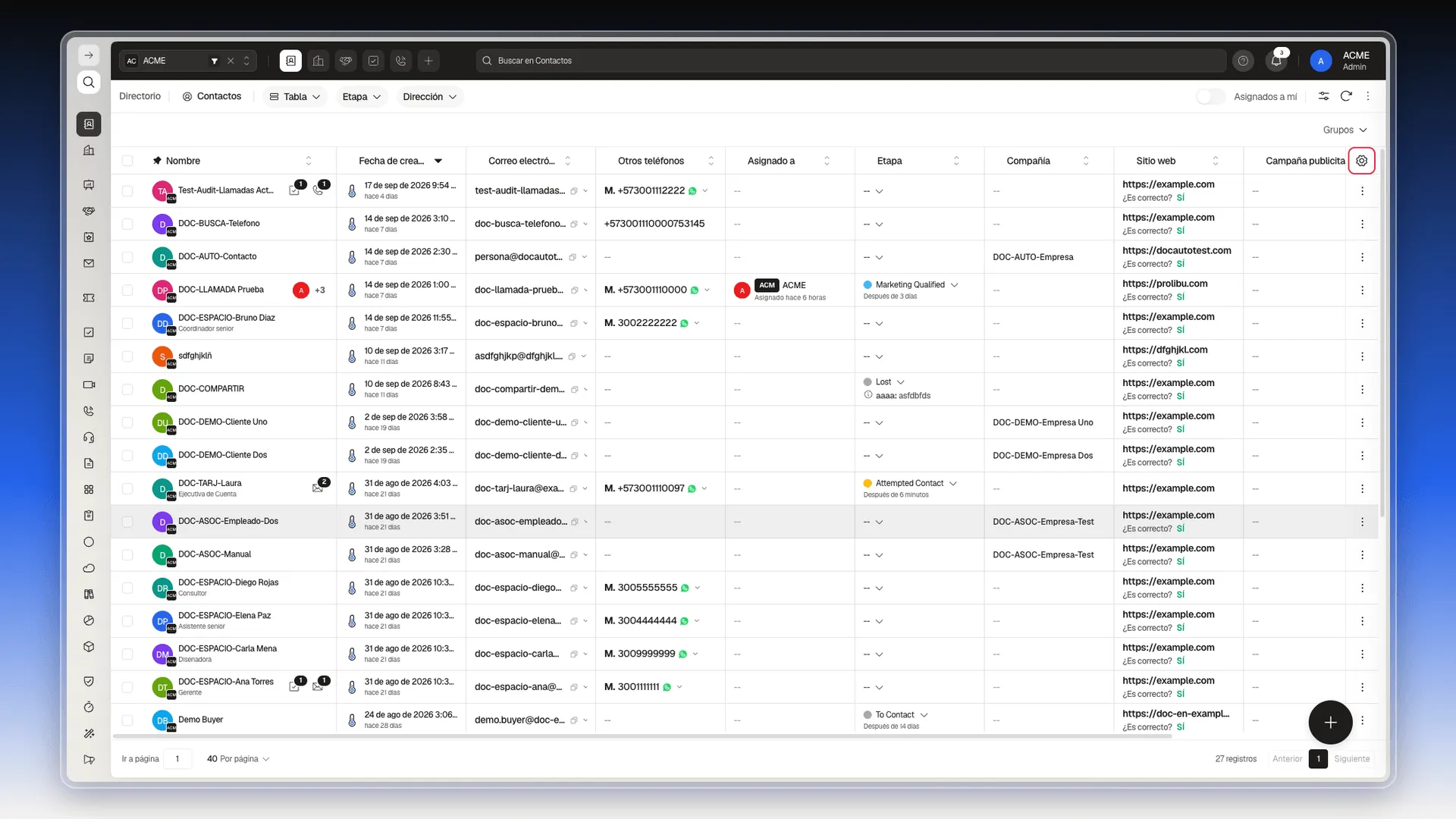This screenshot has height=819, width=1456.
Task: Select the DOC-COMPARTIR row checkbox
Action: coord(127,389)
